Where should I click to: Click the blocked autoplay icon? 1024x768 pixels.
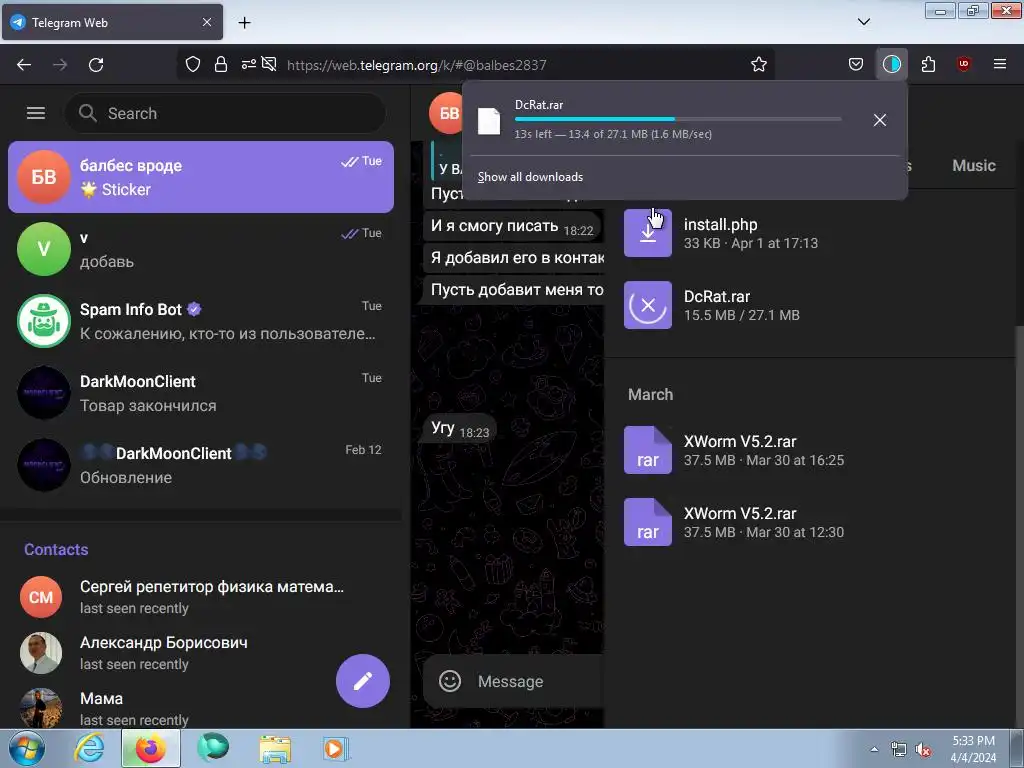(269, 63)
